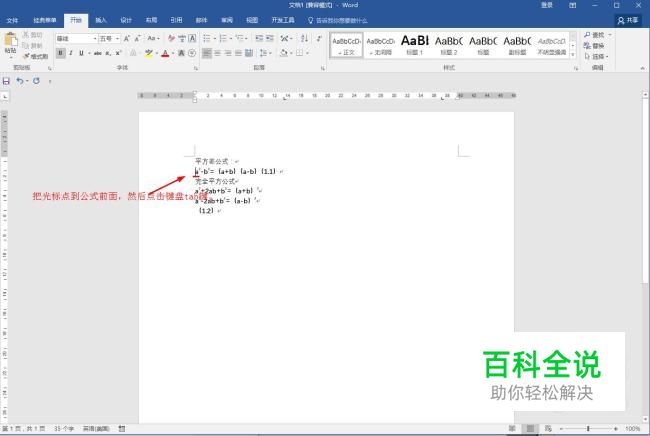Image resolution: width=650 pixels, height=436 pixels.
Task: Click the Phonetic Guide icon
Action: coord(182,39)
